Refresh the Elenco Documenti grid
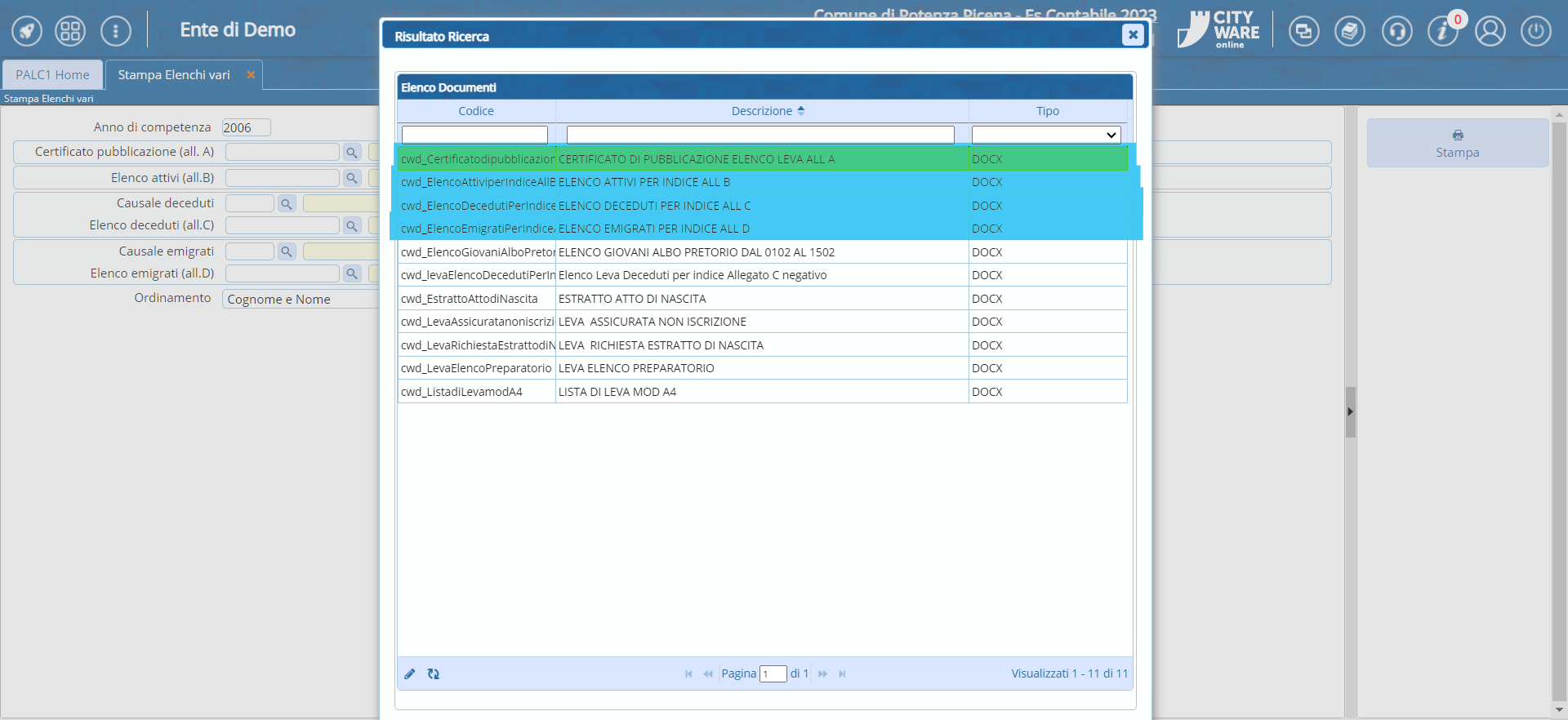This screenshot has height=720, width=1568. pyautogui.click(x=434, y=673)
